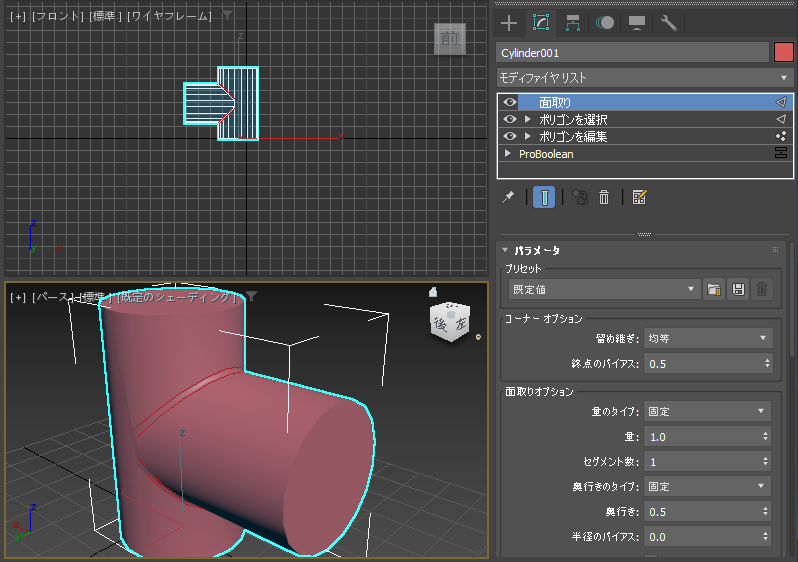Collapse the パラメータ rollout
798x562 pixels.
(505, 250)
